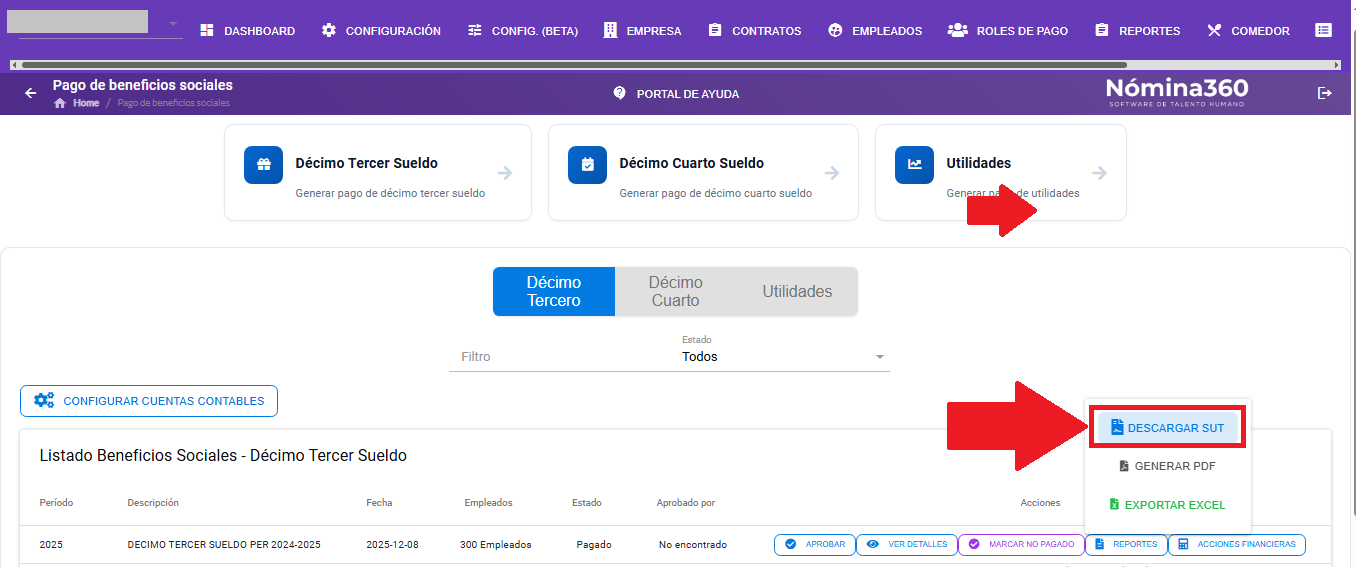Choose Descargar SUT from the menu
This screenshot has height=567, width=1356.
tap(1167, 427)
